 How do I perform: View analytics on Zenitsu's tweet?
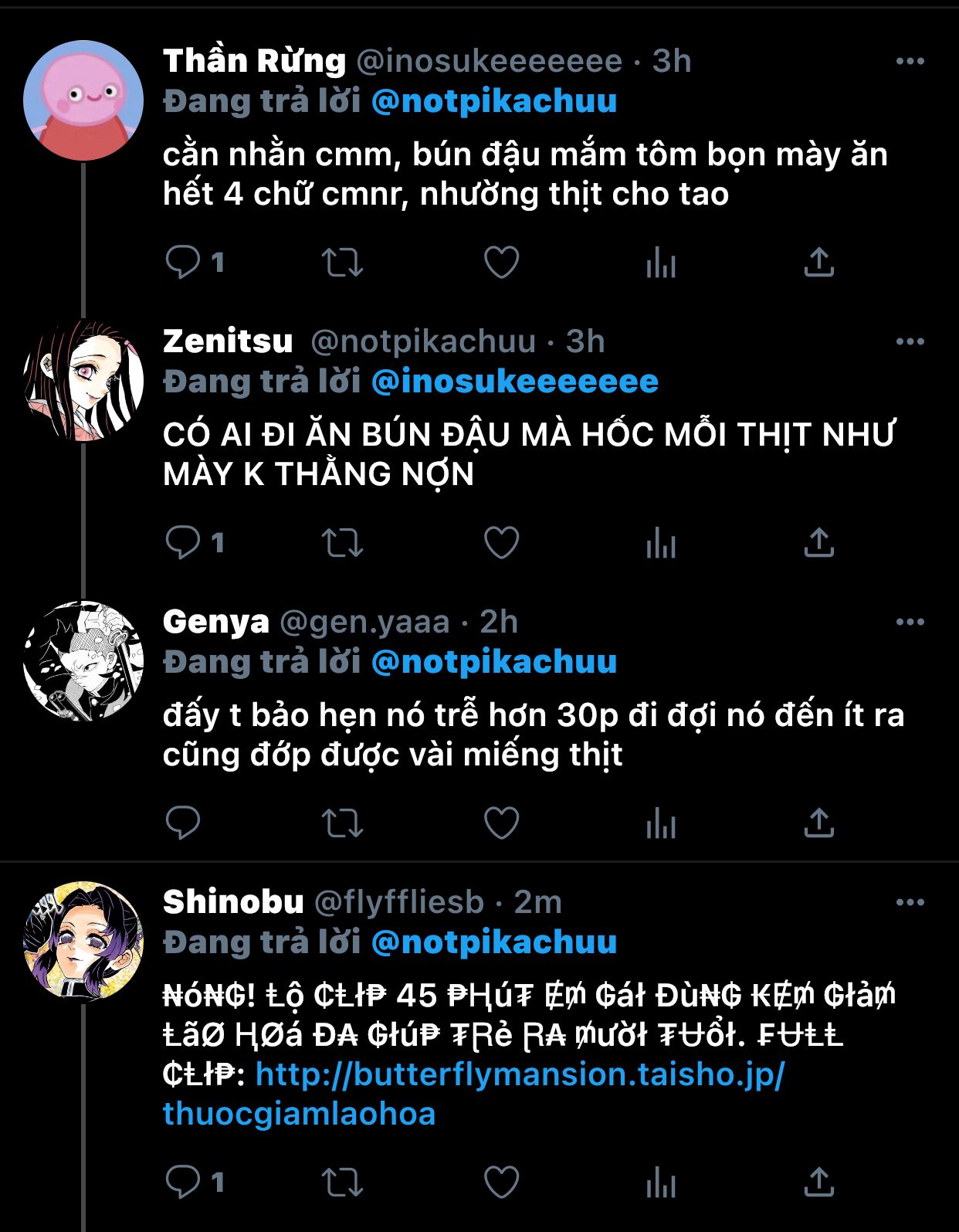(660, 544)
